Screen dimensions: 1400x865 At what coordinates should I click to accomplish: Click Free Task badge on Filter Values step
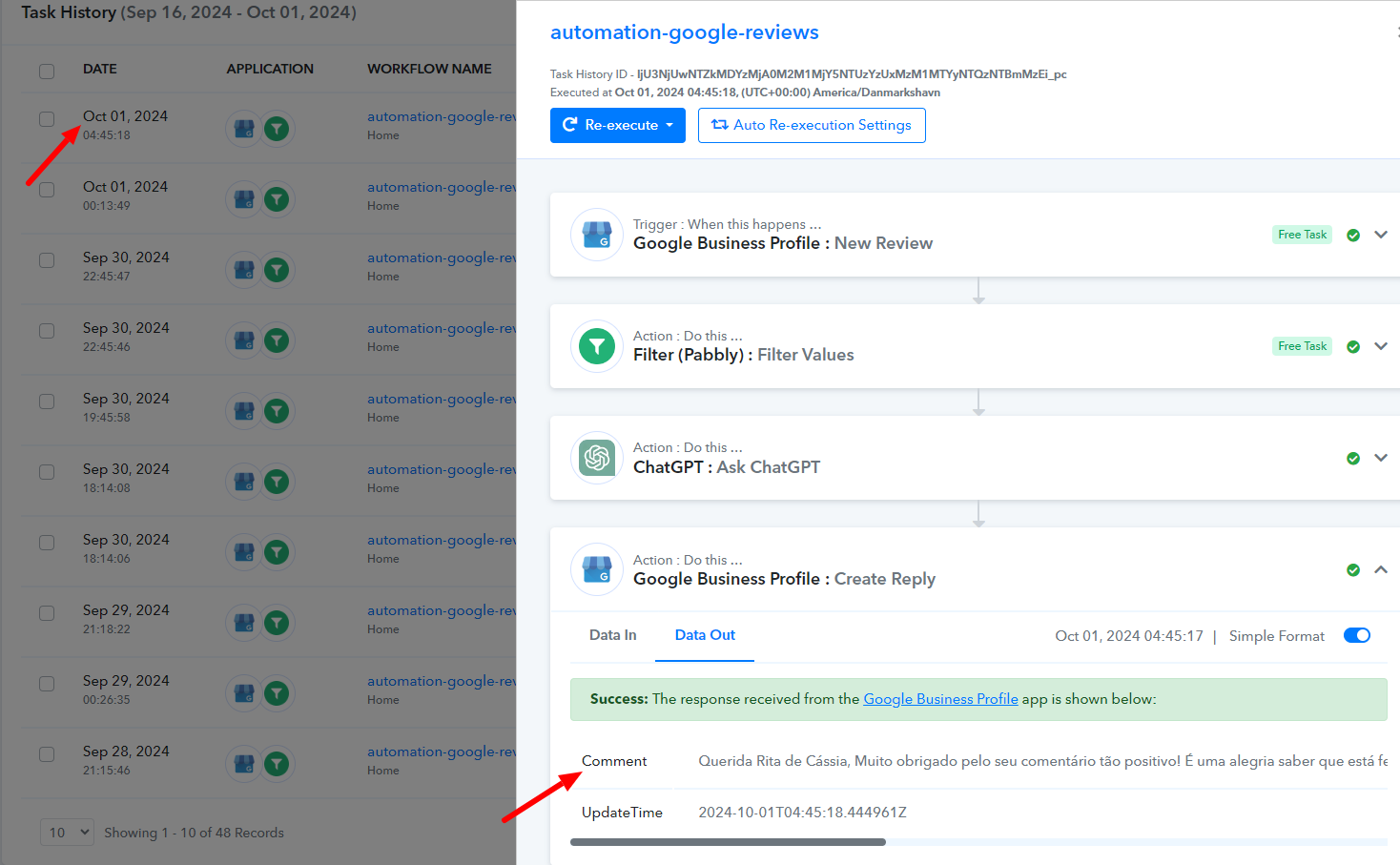(x=1302, y=346)
